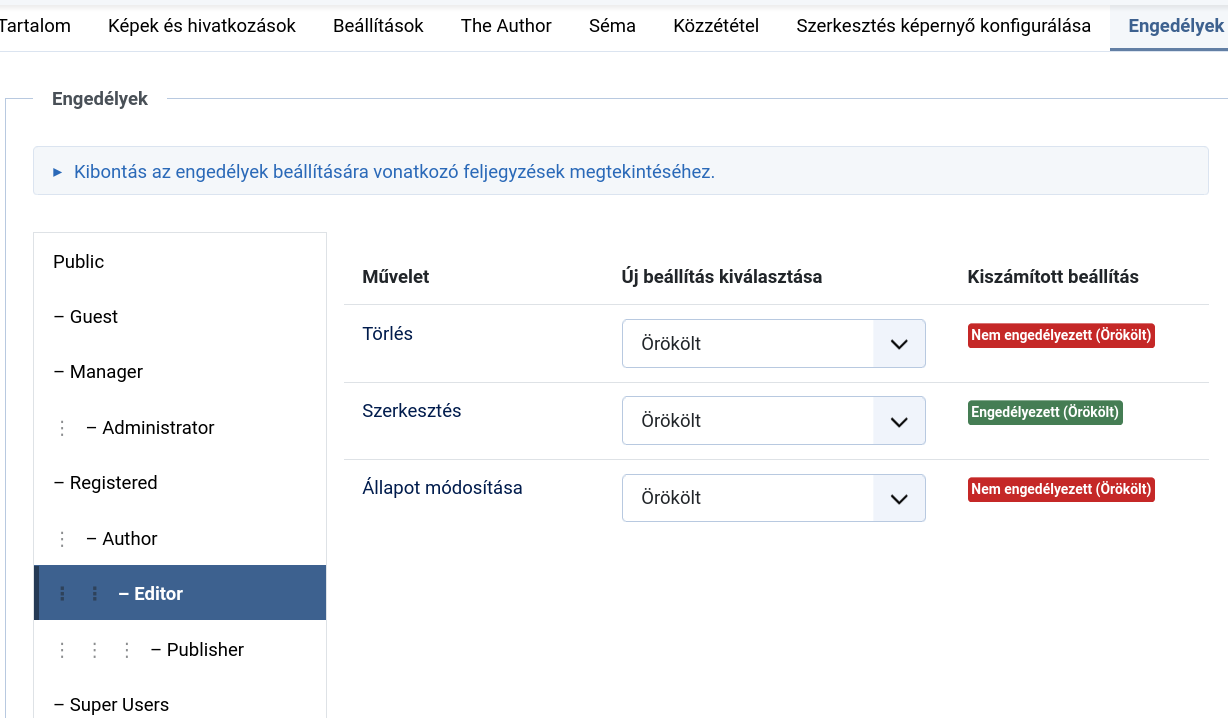Expand the permission notes disclosure
Image resolution: width=1228 pixels, height=718 pixels.
point(620,171)
